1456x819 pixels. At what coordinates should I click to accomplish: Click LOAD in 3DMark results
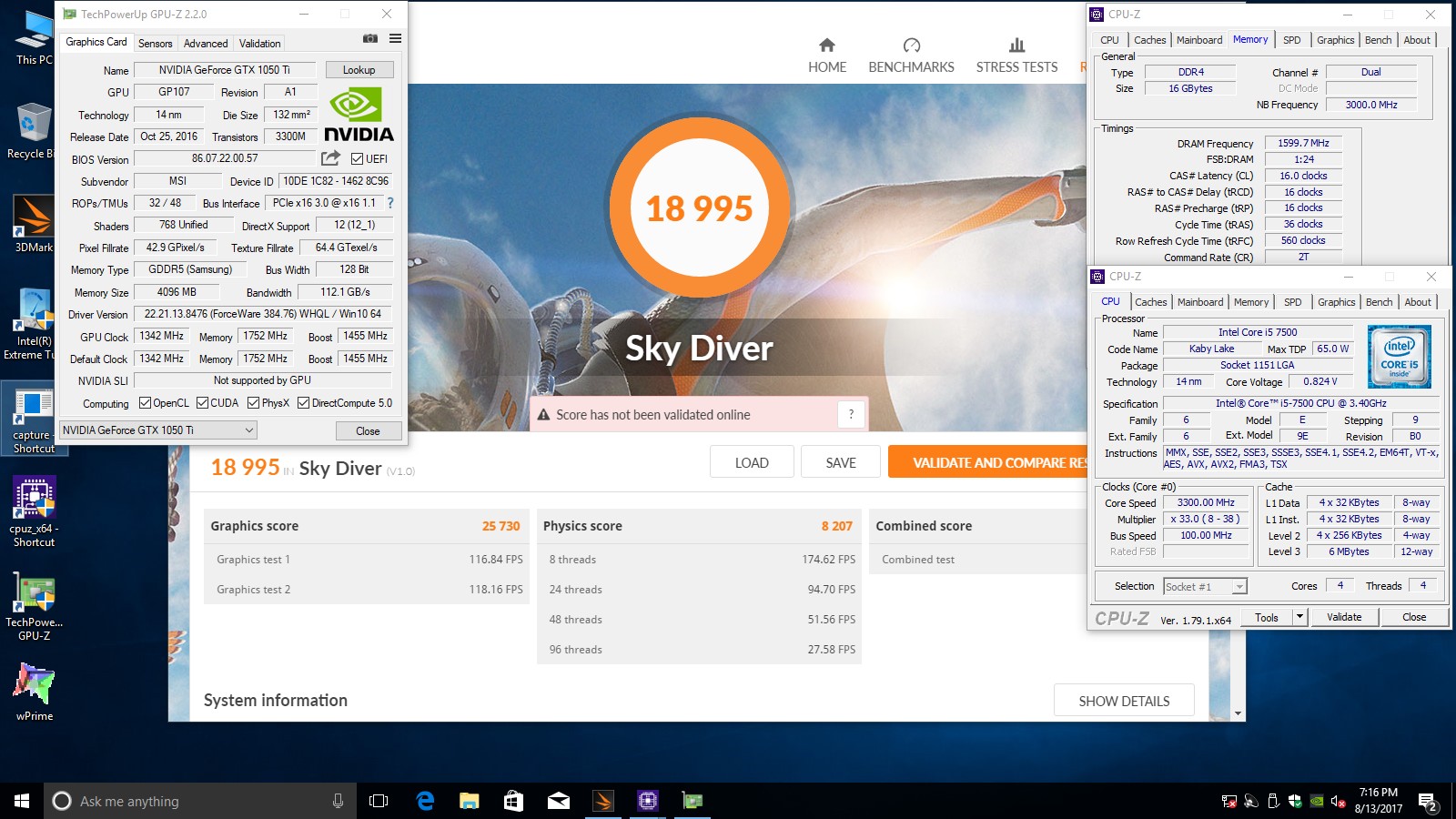(x=752, y=462)
